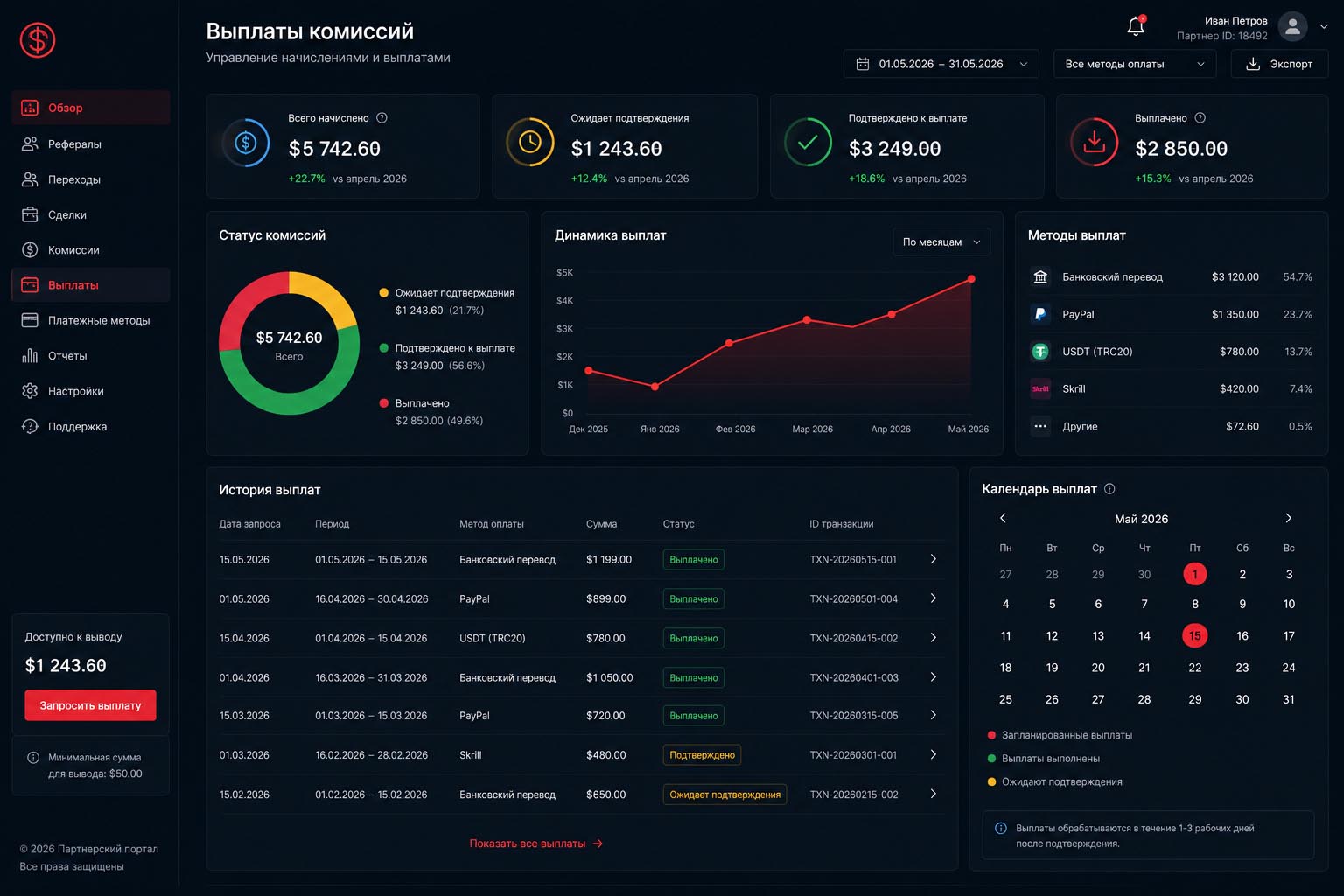
Task: Expand the Все методы оплаты dropdown
Action: click(1135, 64)
